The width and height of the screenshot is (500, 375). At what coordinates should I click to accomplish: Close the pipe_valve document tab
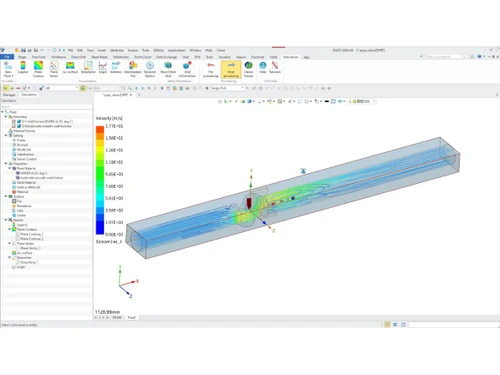(x=131, y=95)
